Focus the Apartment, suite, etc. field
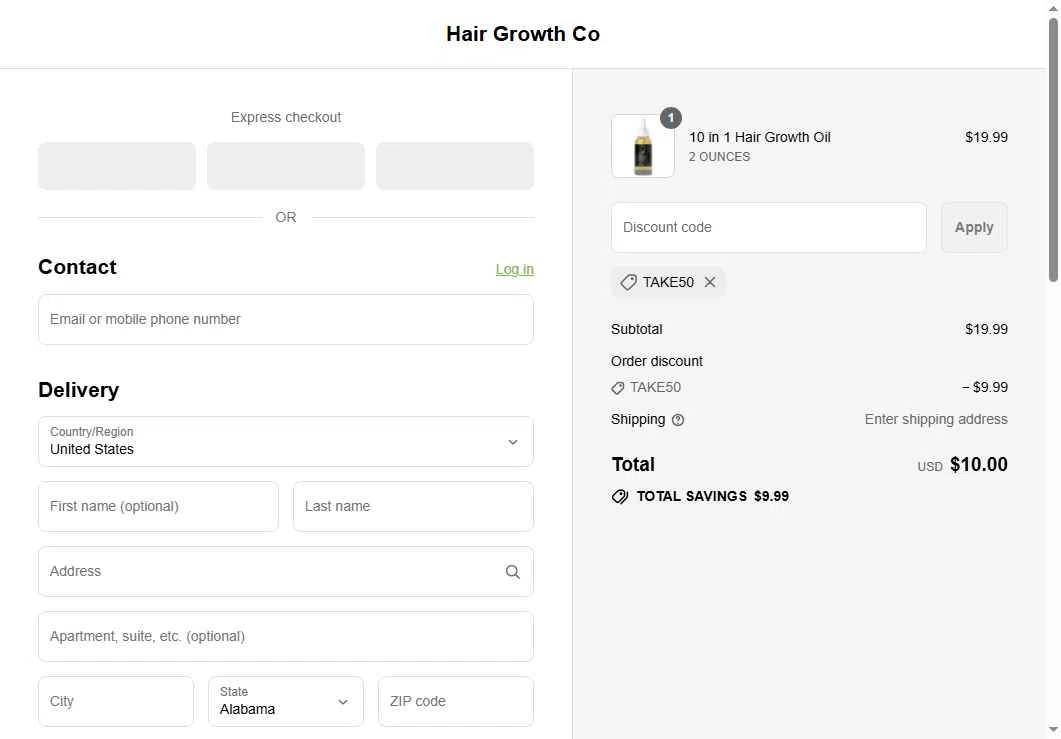This screenshot has height=739, width=1061. click(x=286, y=636)
